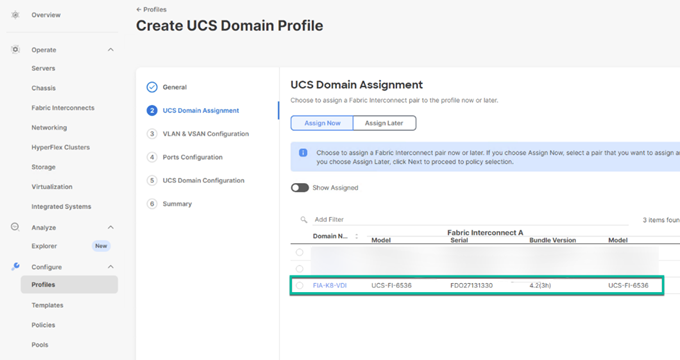Click the Operate section gear icon
This screenshot has width=680, height=360.
[15, 49]
